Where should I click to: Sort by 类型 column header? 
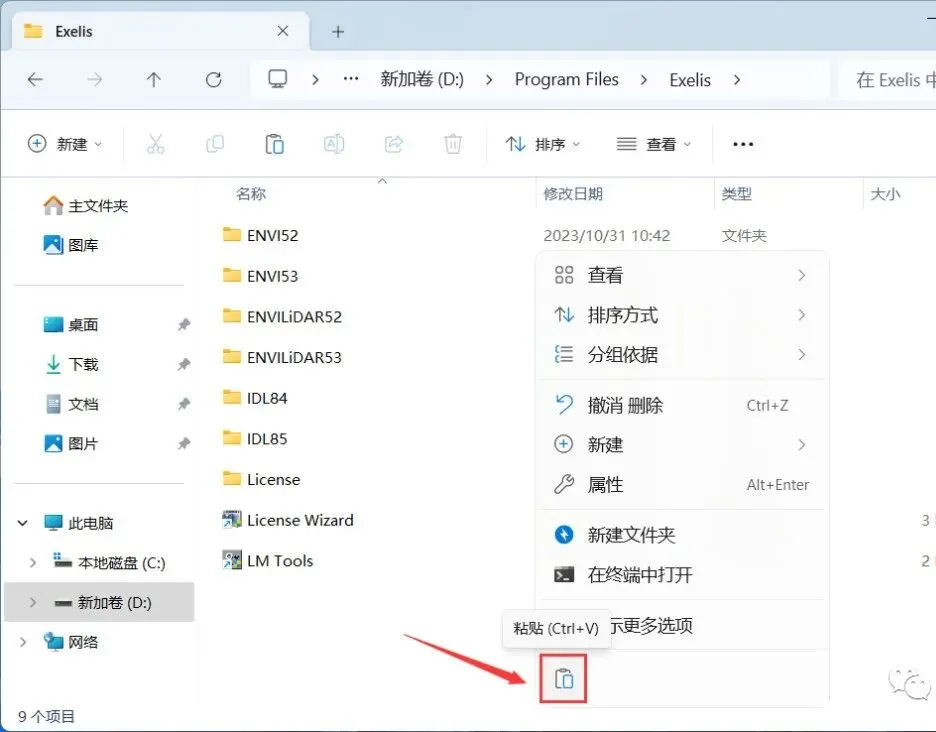tap(737, 193)
